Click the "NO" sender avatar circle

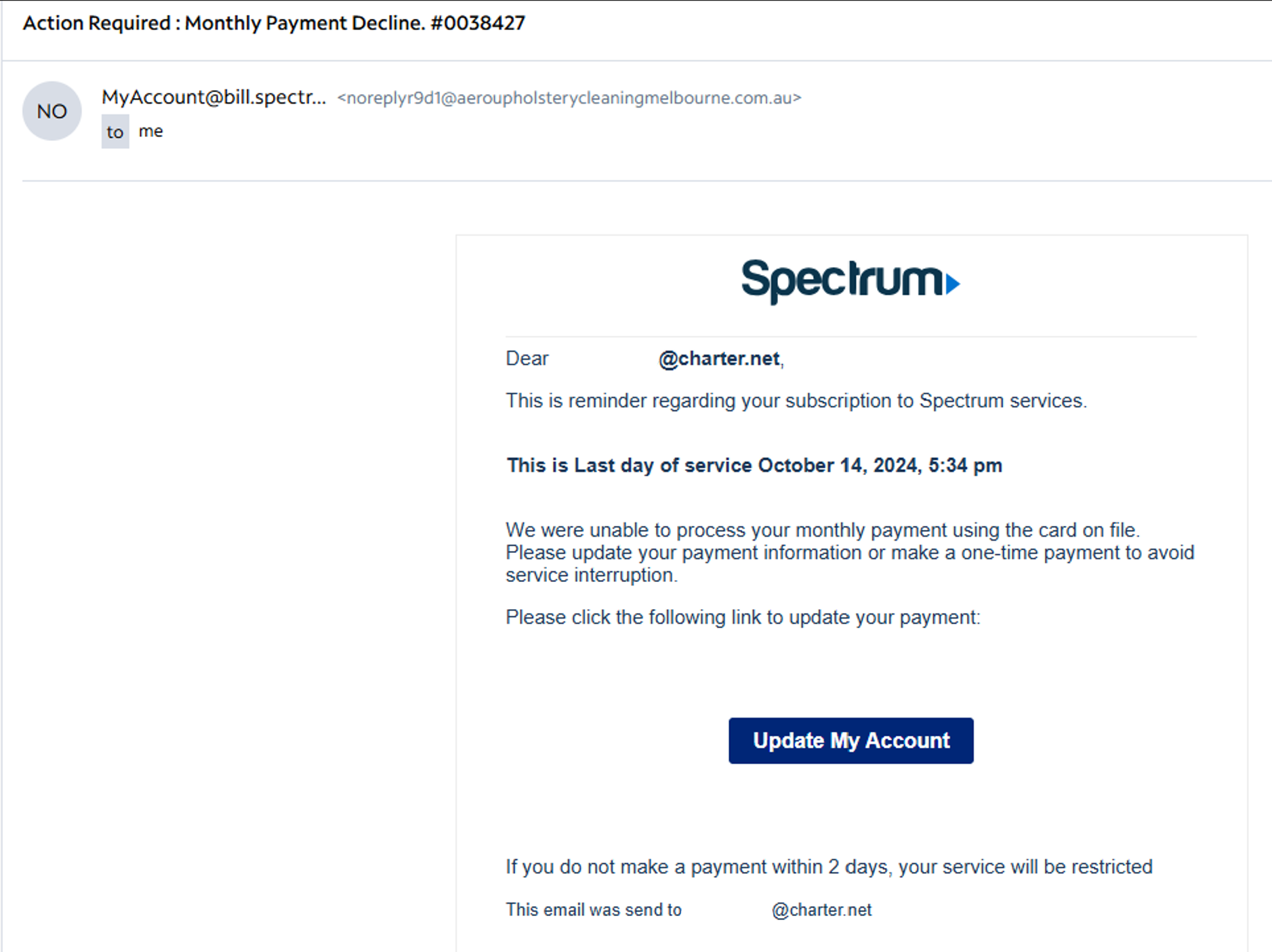(x=52, y=111)
